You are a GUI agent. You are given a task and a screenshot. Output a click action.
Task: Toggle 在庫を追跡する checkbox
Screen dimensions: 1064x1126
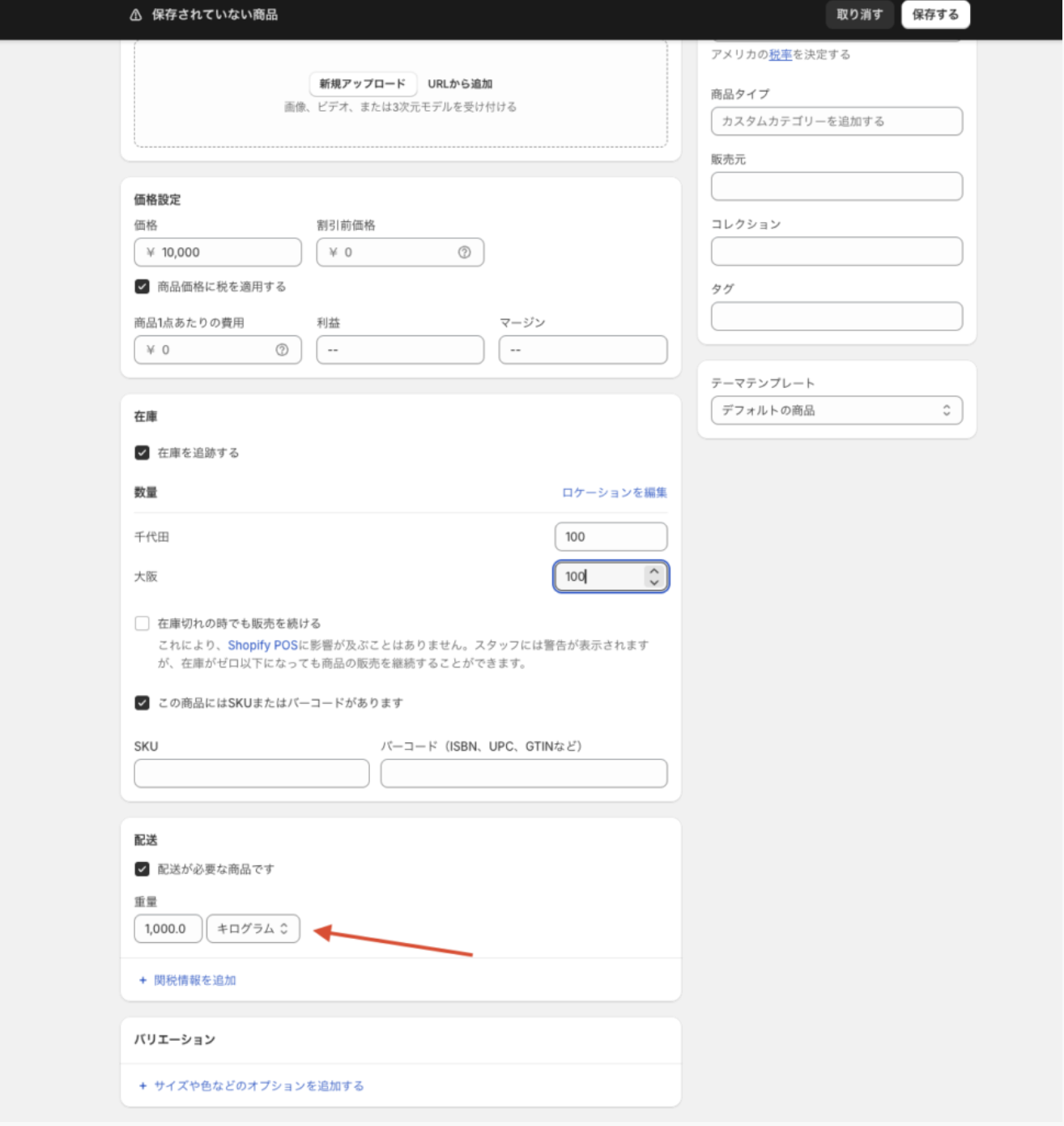click(143, 453)
